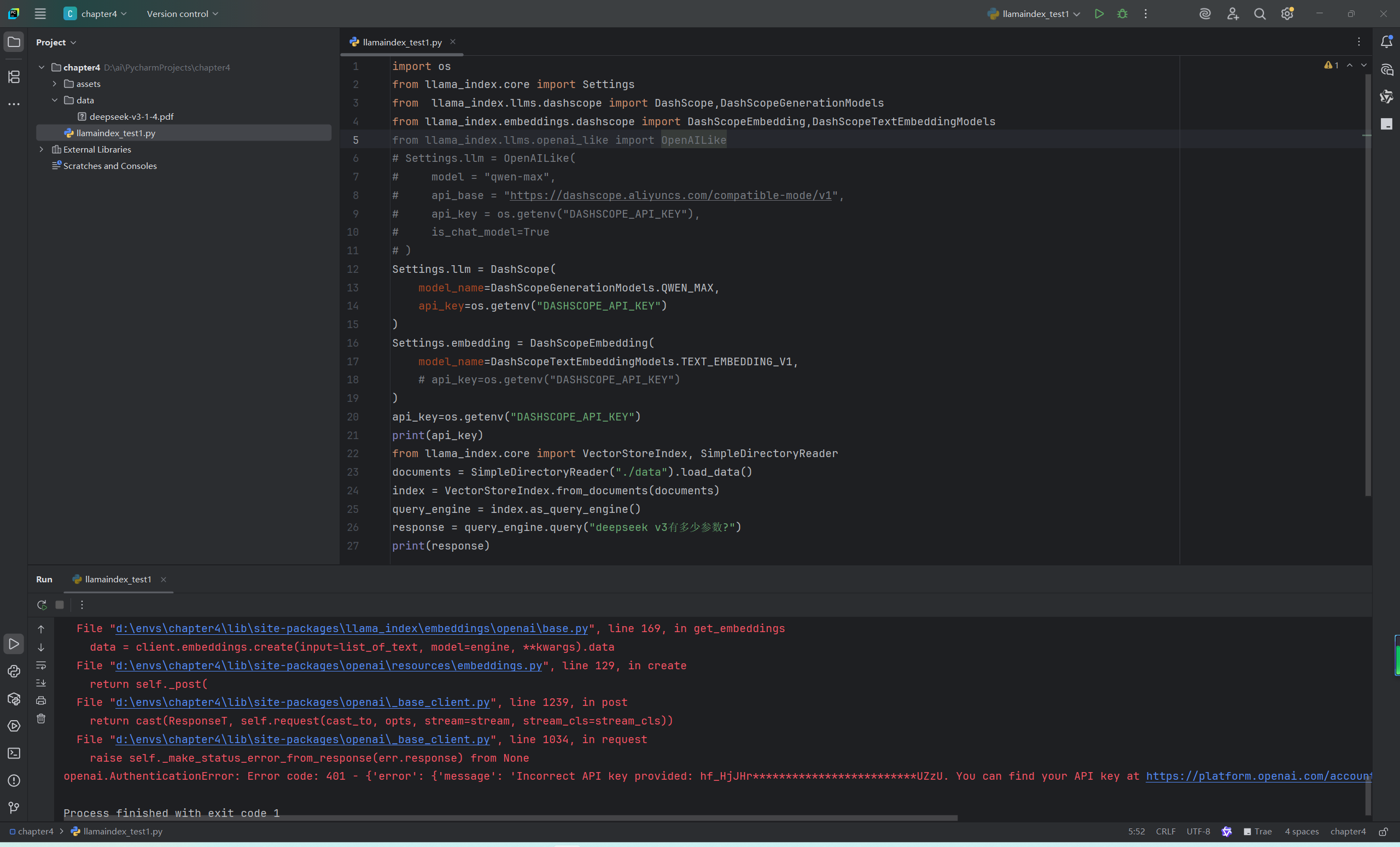
Task: Open the AI Assistant spiral icon in the title bar
Action: (1205, 14)
